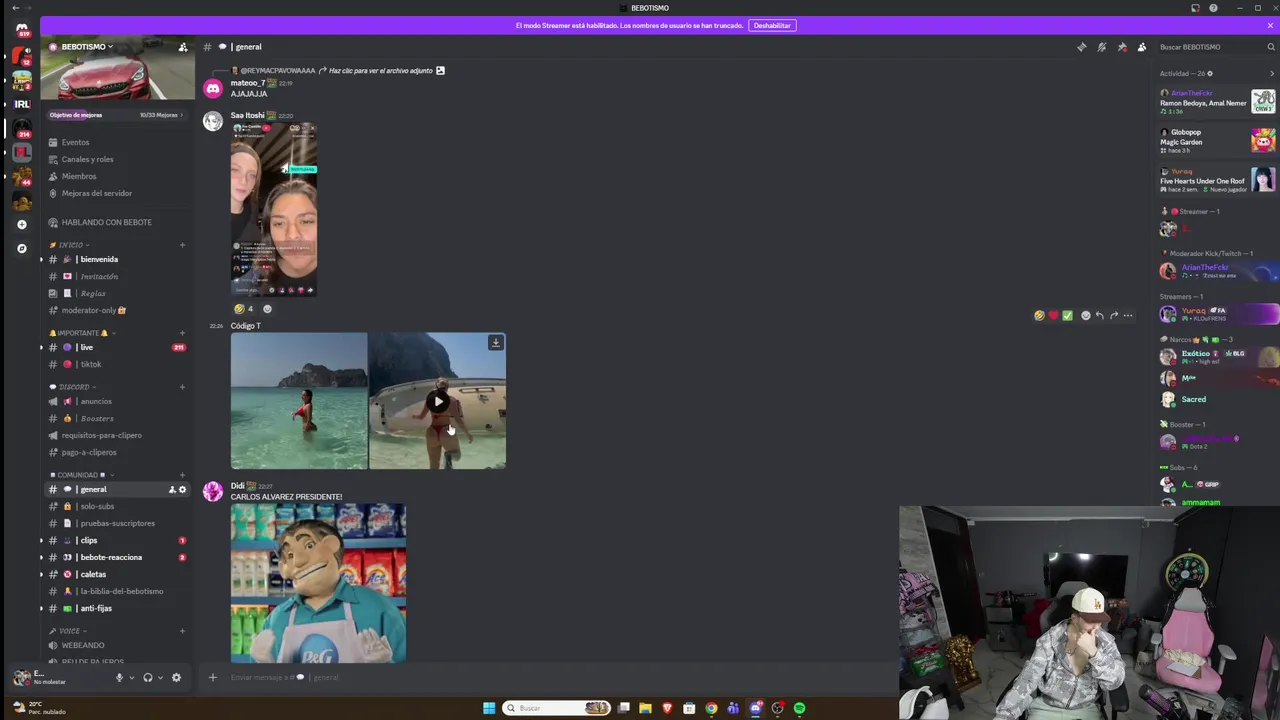1280x720 pixels.
Task: Toggle deafen headphones in user panel
Action: 148,678
